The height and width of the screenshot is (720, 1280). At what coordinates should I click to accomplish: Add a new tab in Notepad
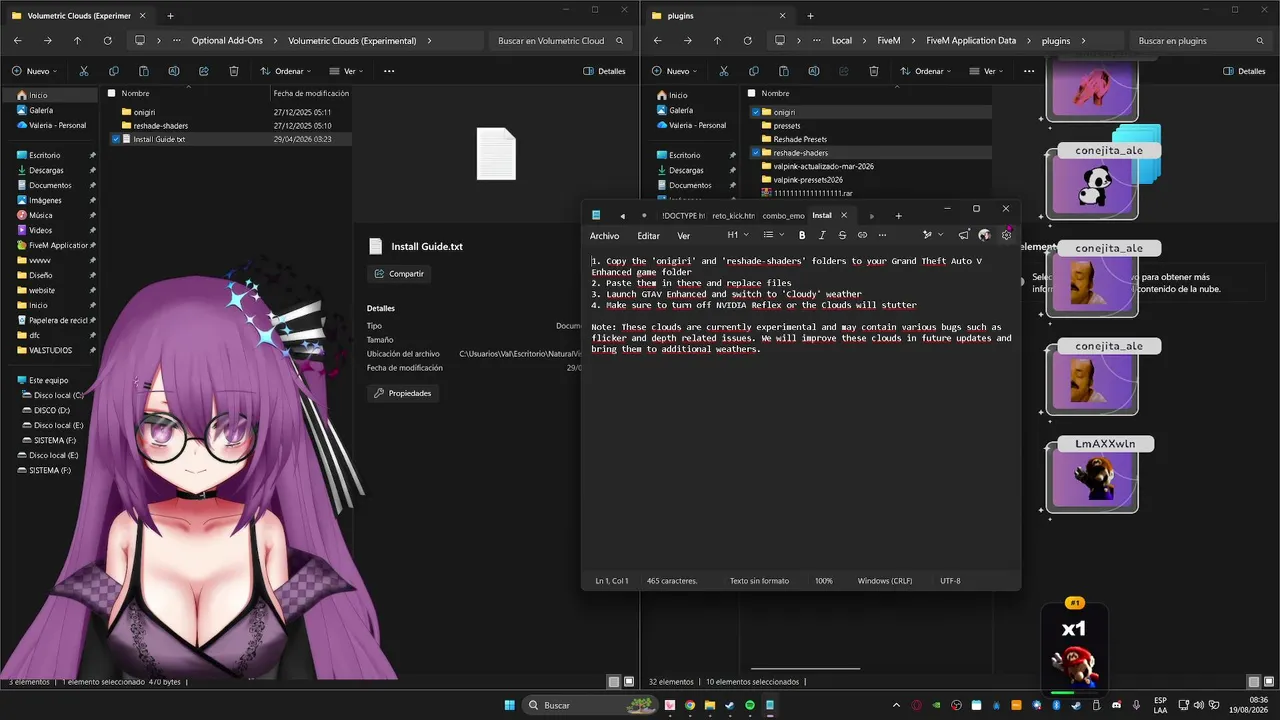(x=898, y=215)
